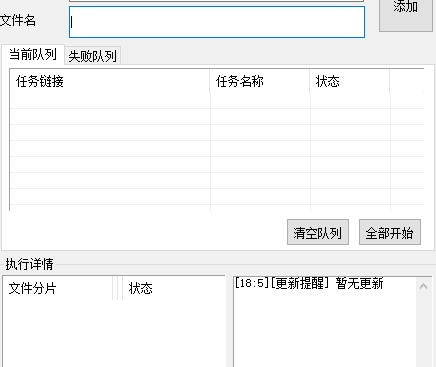The image size is (436, 367).
Task: Switch to the 当前队列 tab
Action: click(33, 54)
